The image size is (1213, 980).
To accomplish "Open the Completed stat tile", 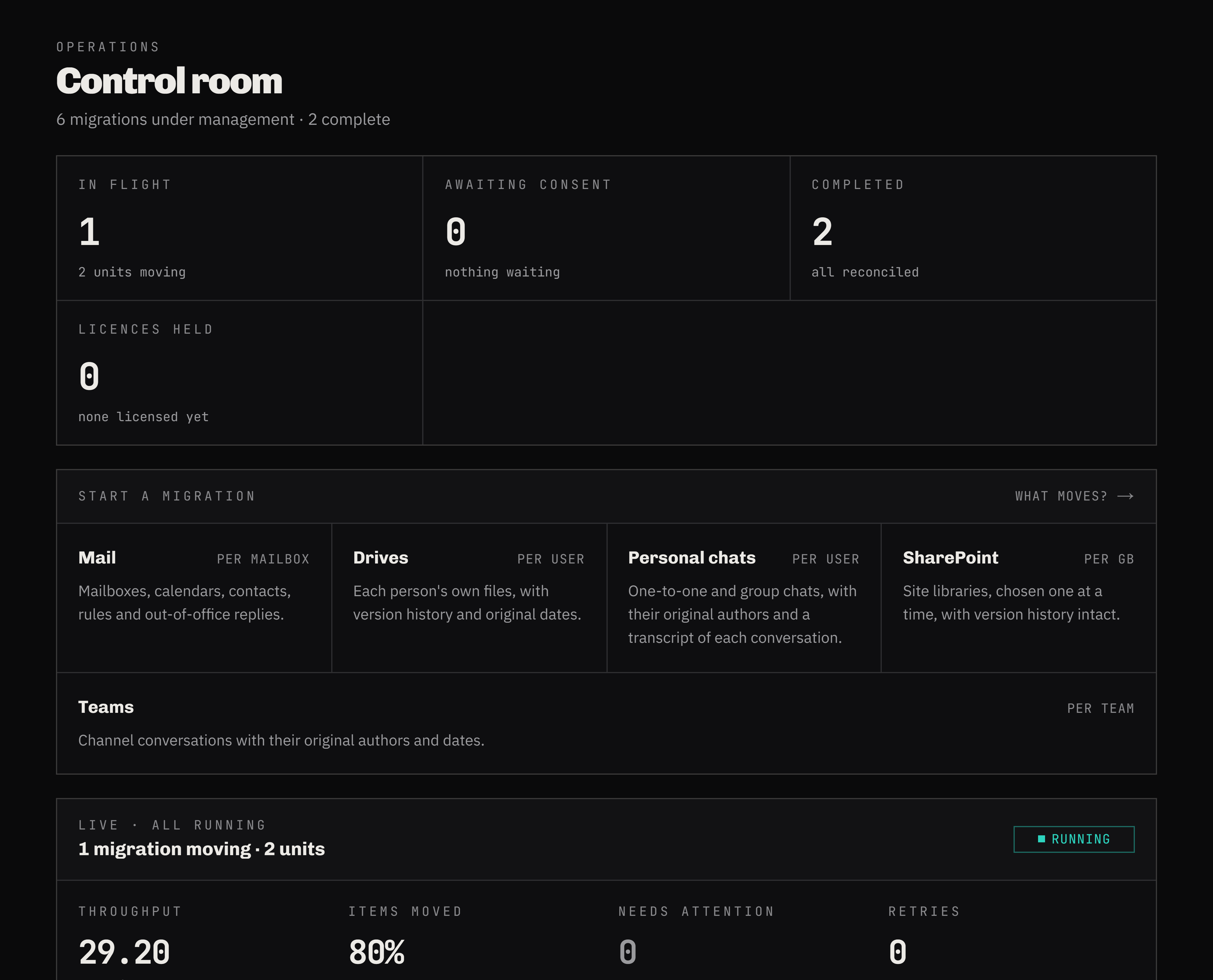I will (x=973, y=228).
